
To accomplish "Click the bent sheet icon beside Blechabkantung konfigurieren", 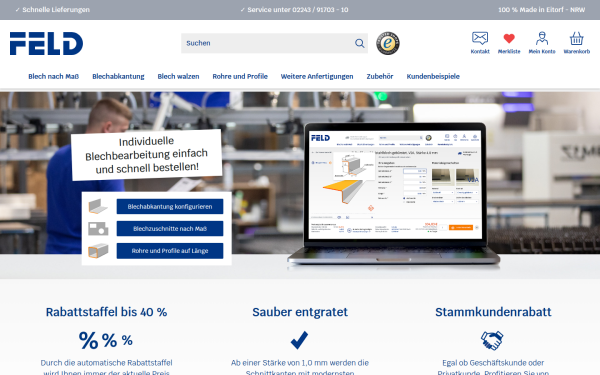I will (98, 206).
